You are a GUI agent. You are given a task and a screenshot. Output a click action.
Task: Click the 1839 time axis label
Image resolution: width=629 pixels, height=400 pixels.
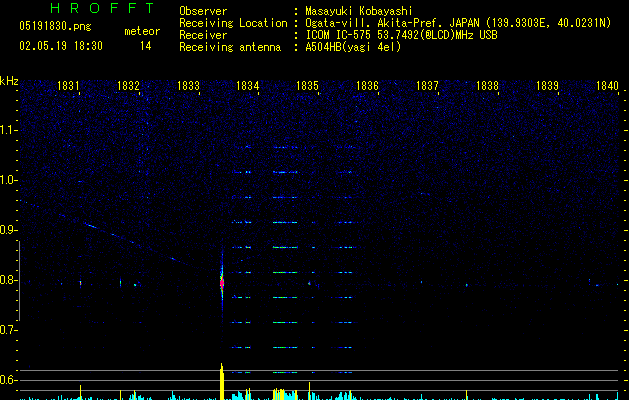point(547,86)
